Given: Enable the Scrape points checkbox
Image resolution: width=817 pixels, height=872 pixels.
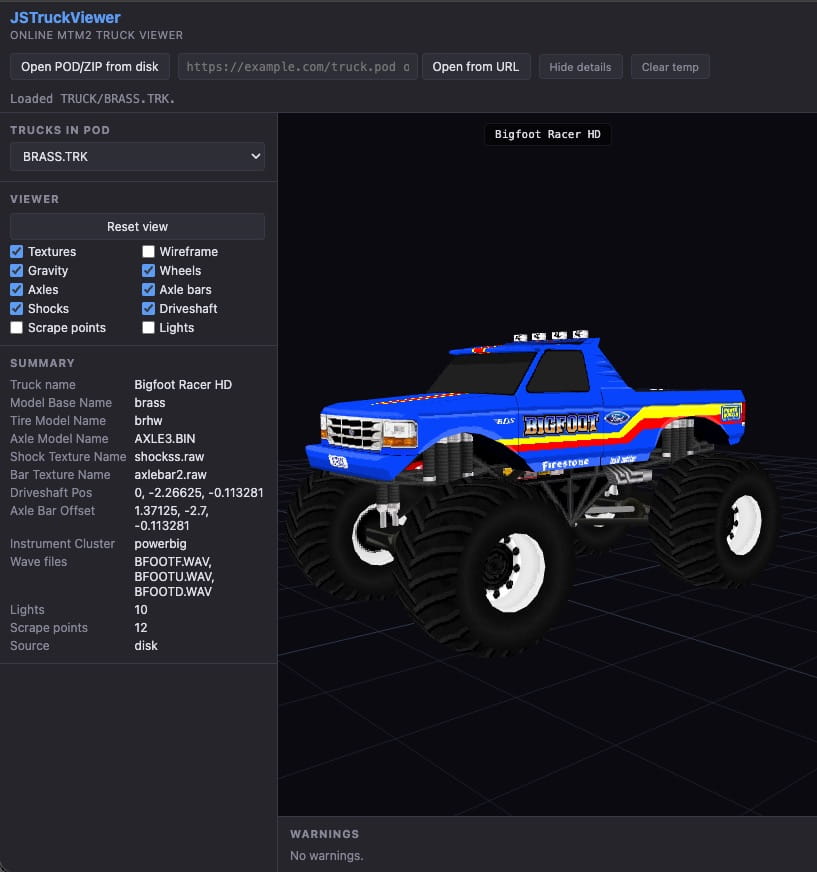Looking at the screenshot, I should pyautogui.click(x=17, y=328).
